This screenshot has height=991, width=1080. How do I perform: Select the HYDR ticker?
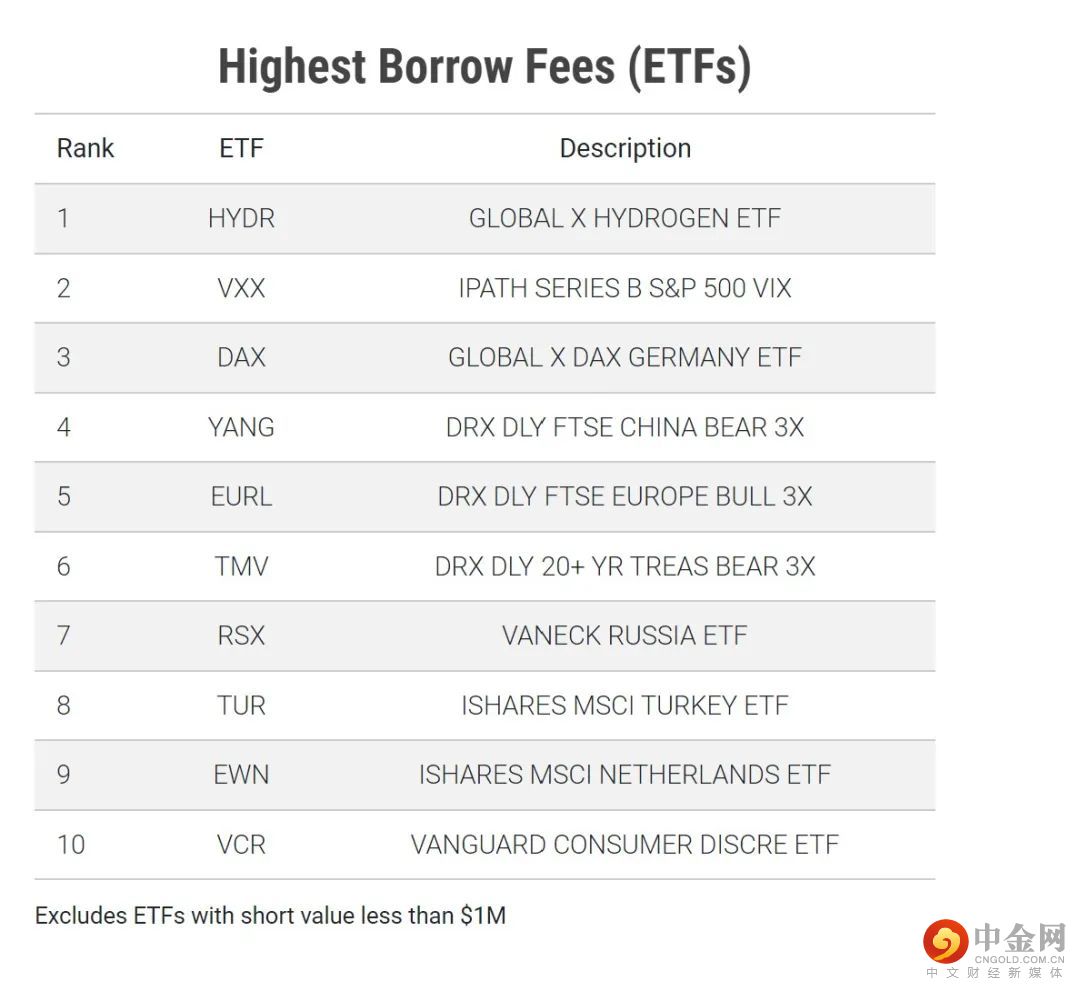tap(241, 219)
